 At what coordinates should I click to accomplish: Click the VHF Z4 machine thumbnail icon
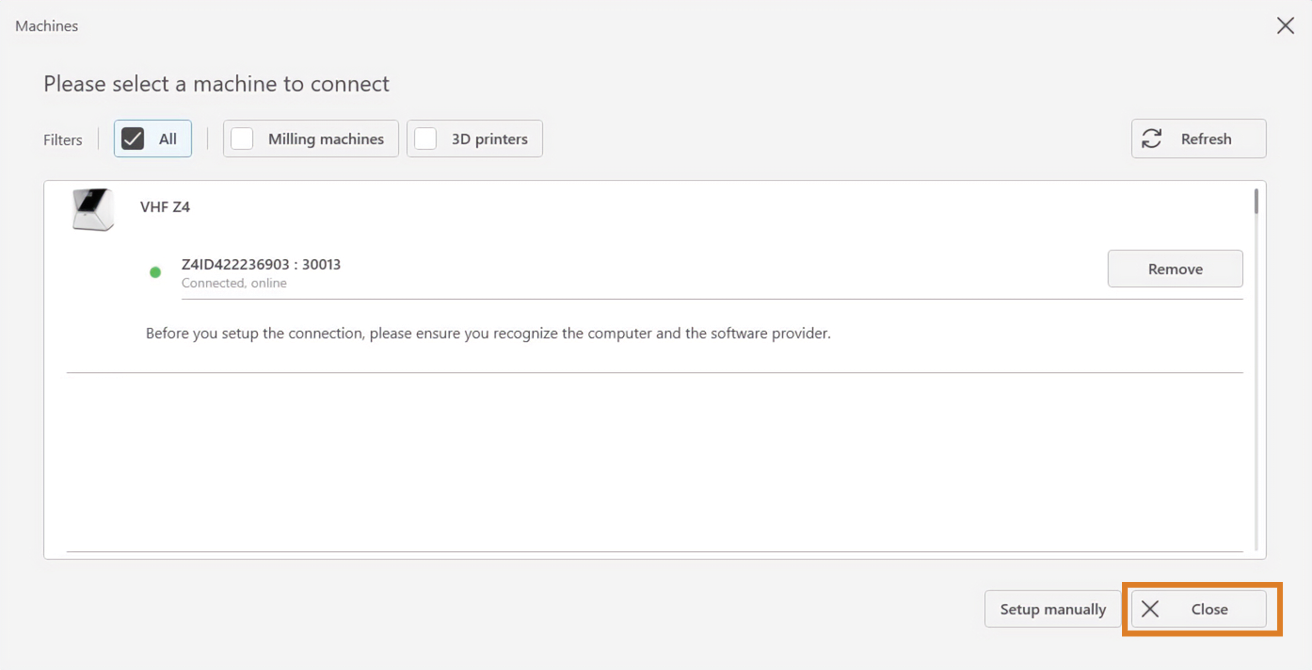93,209
